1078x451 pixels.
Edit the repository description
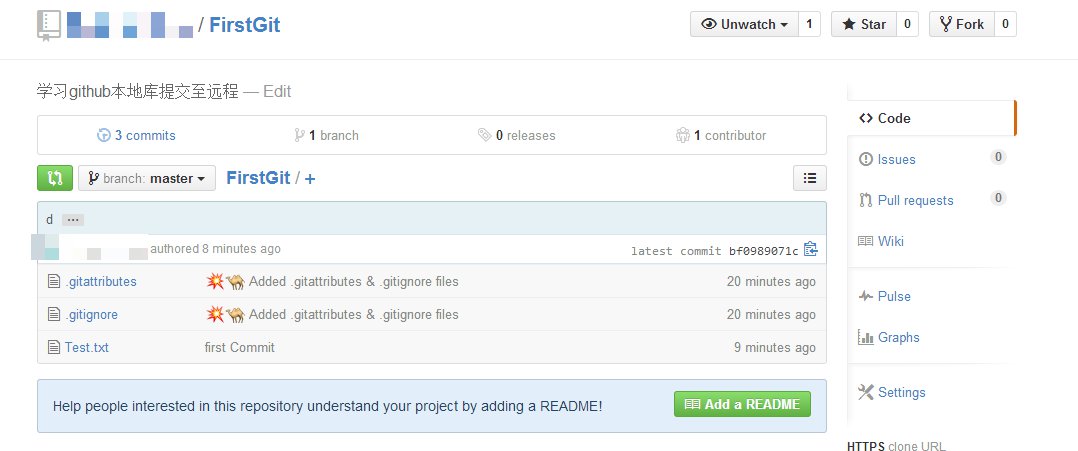point(277,91)
